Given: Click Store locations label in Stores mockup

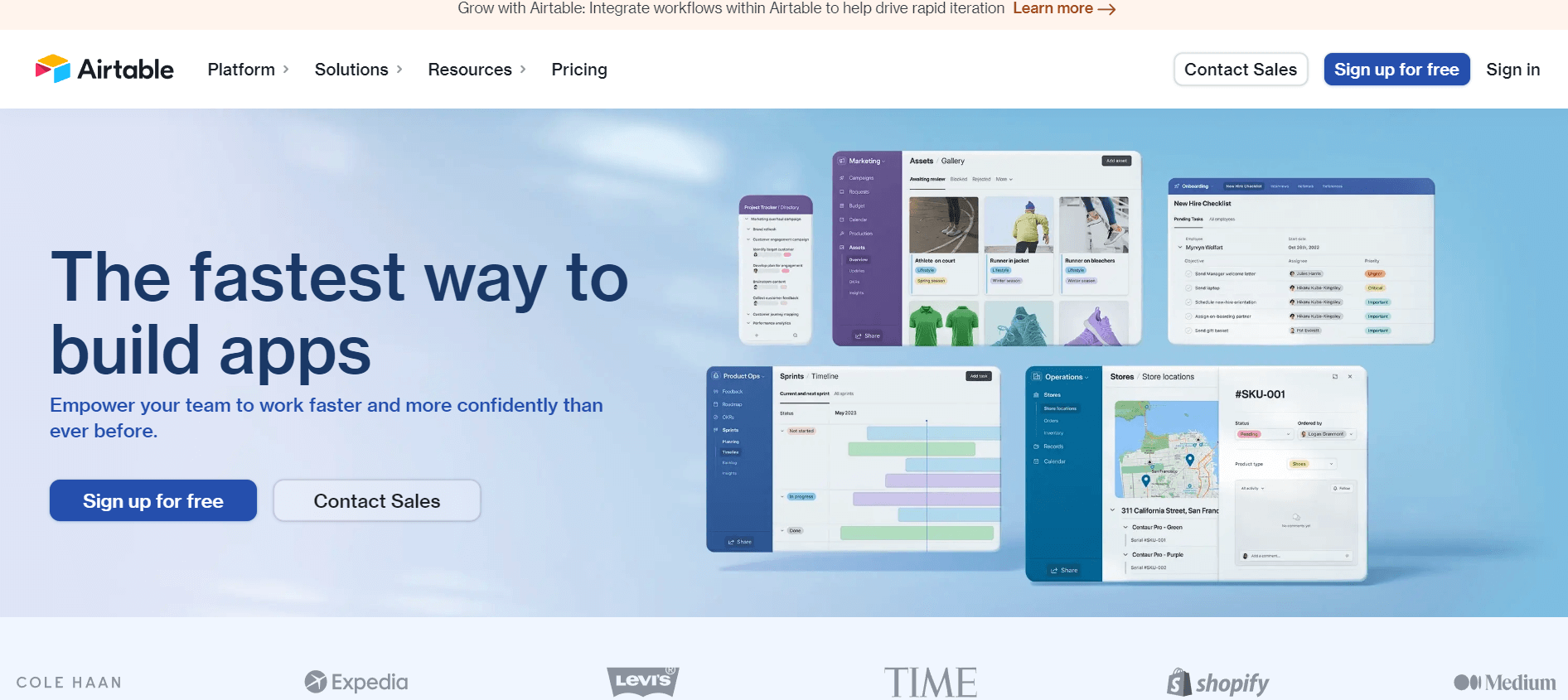Looking at the screenshot, I should coord(1168,377).
